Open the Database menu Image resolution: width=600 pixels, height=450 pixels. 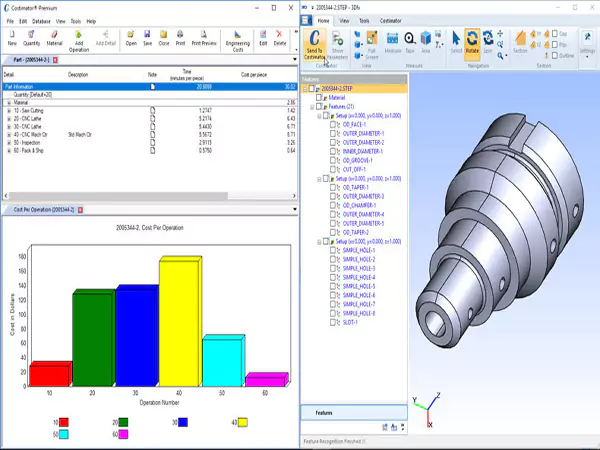41,21
